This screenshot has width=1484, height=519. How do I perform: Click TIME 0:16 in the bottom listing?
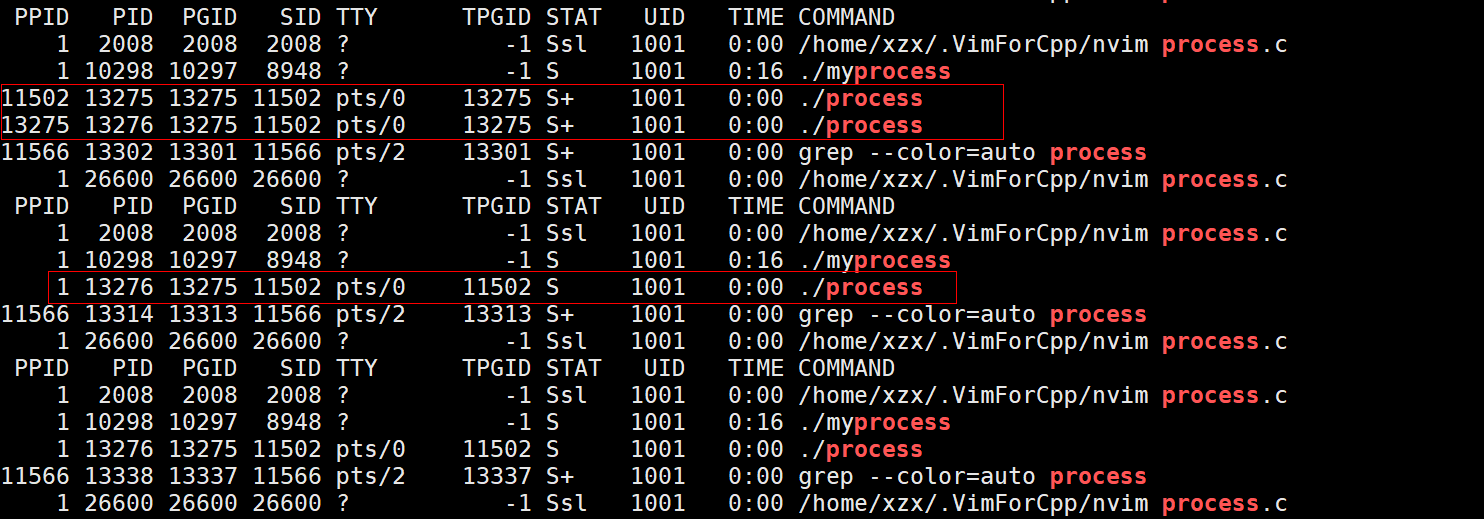[756, 422]
